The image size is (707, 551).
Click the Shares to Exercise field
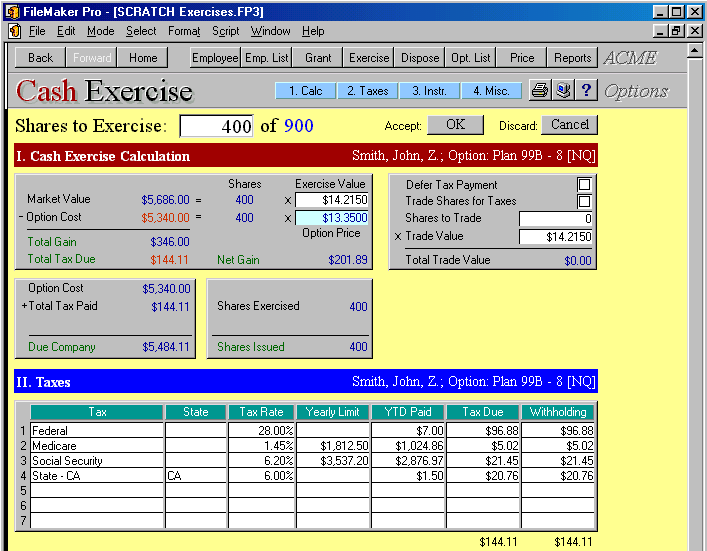point(216,126)
